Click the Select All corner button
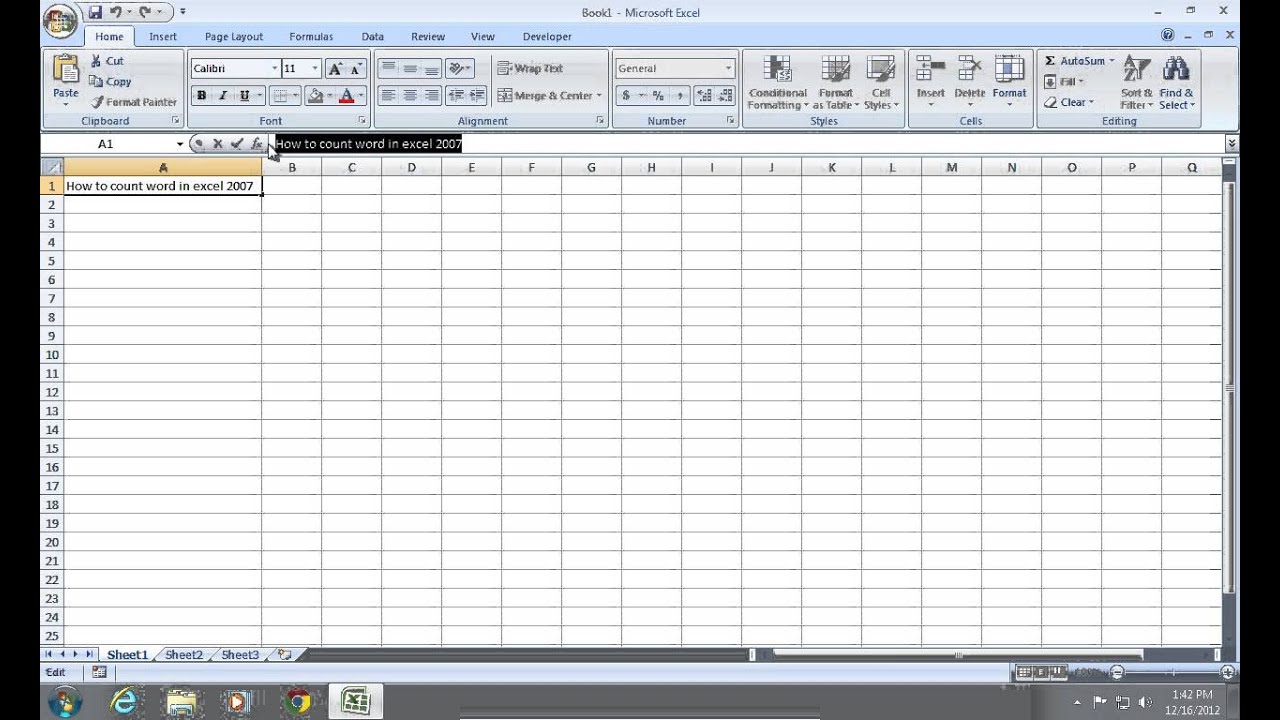Viewport: 1280px width, 720px height. [52, 167]
